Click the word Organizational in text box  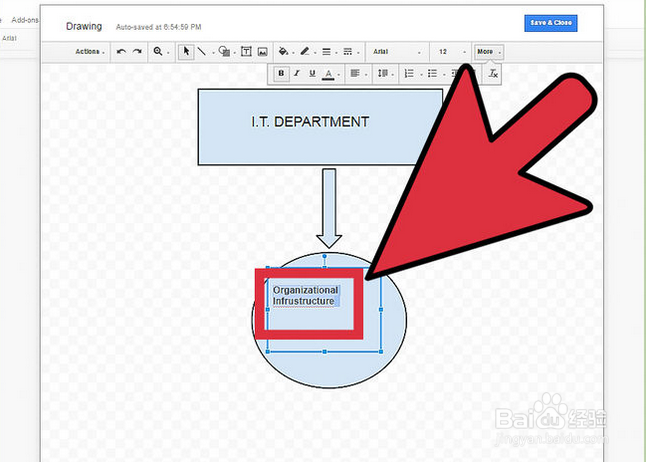click(x=306, y=290)
